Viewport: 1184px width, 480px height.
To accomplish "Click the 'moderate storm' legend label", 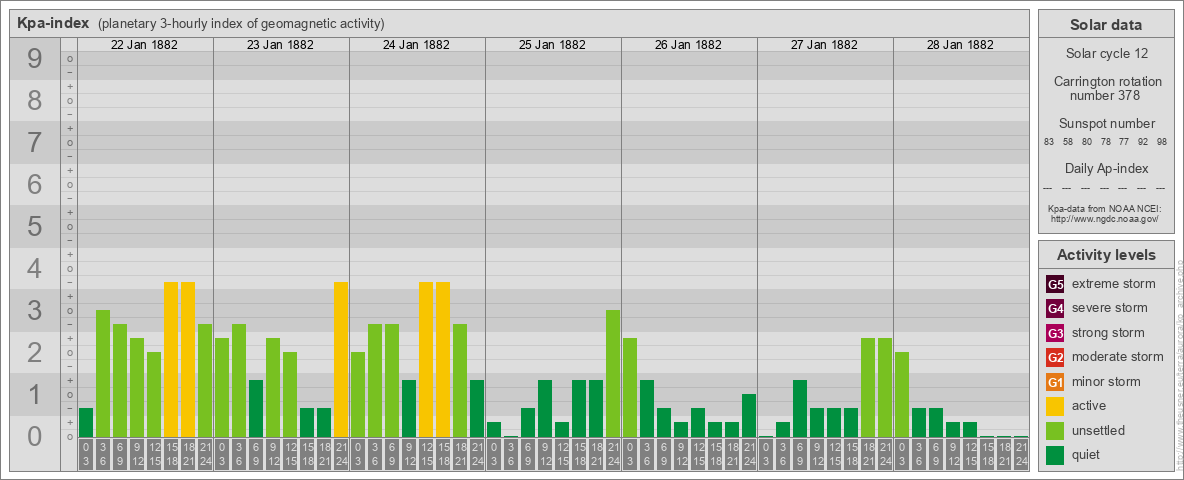I will pos(1118,357).
